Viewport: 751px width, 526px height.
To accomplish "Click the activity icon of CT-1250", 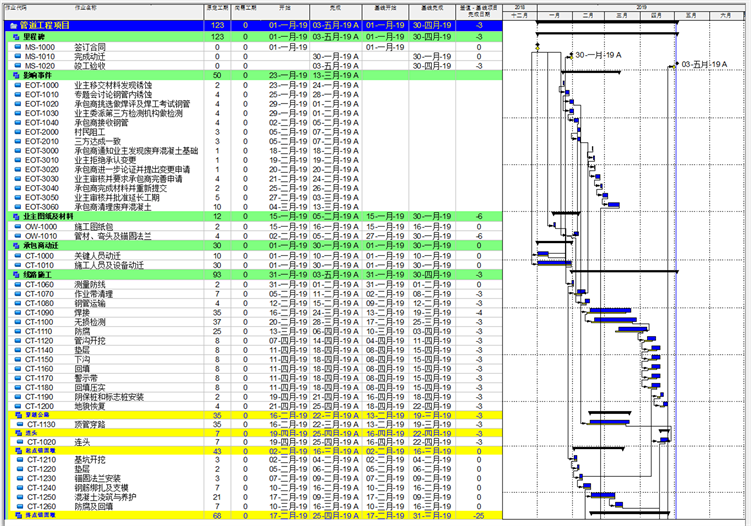I will [x=17, y=497].
